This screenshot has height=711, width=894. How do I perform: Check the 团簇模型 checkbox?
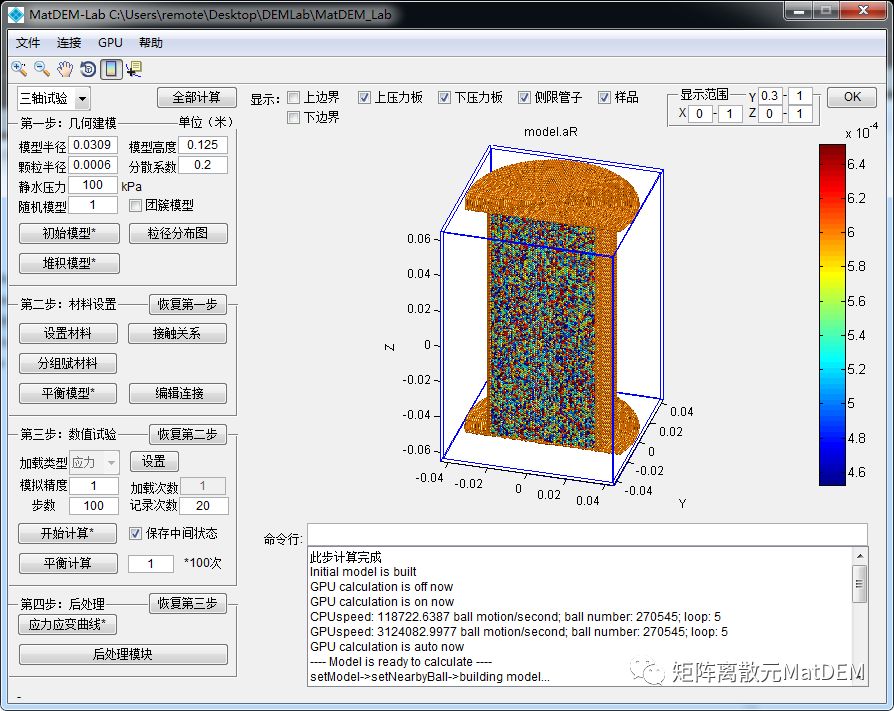[x=137, y=206]
